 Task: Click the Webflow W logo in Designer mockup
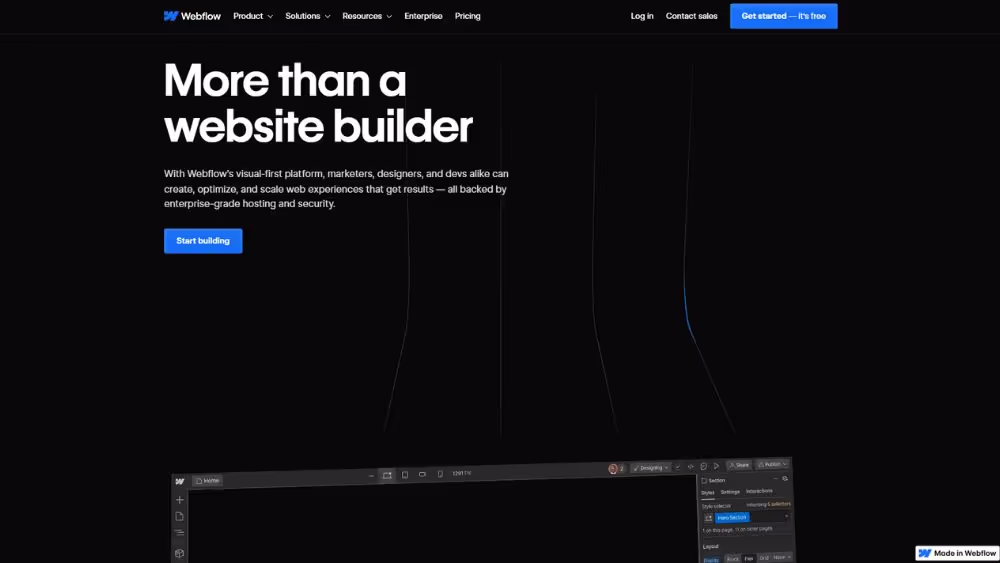click(180, 481)
